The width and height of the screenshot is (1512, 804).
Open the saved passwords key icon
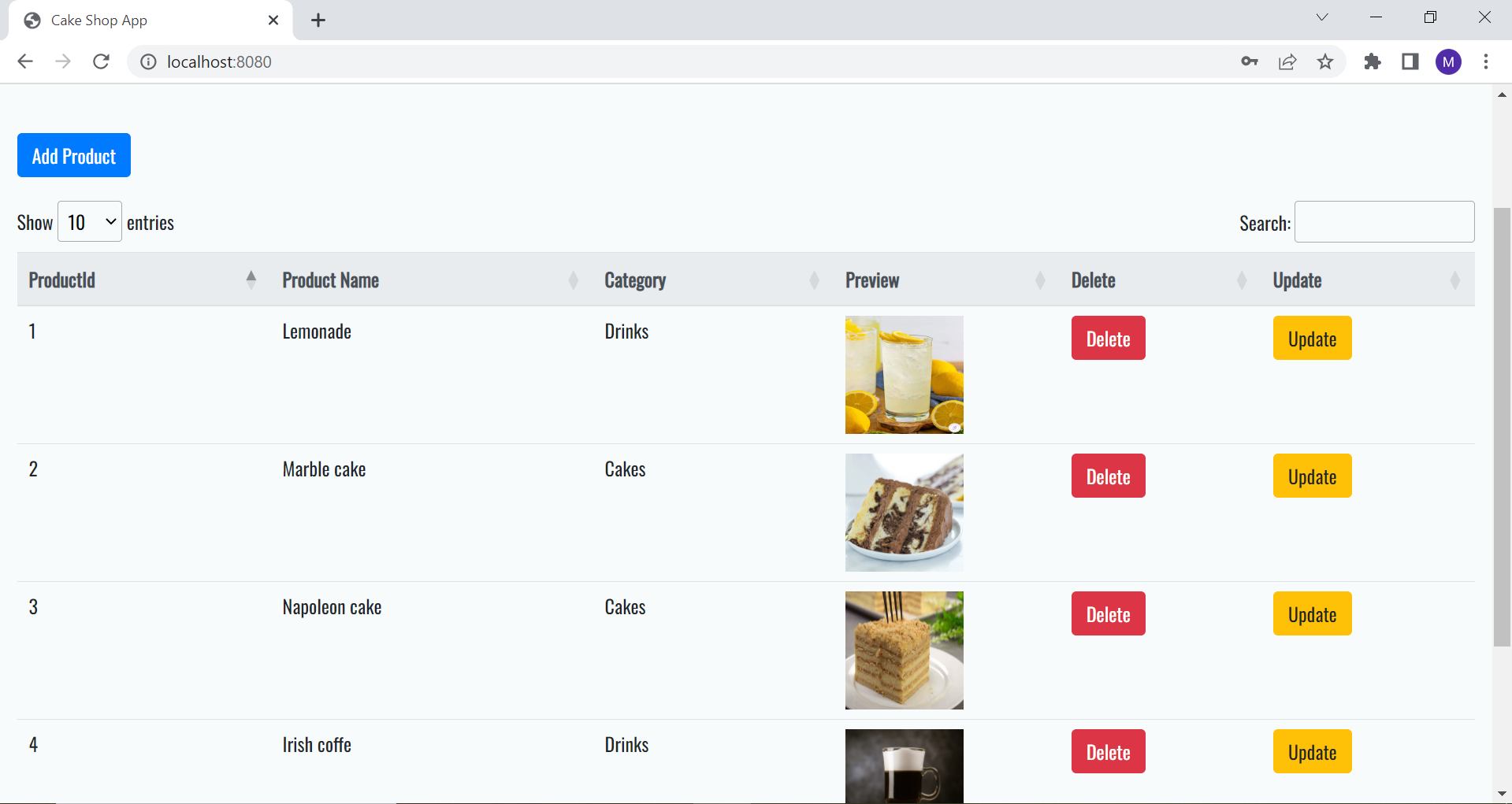(x=1249, y=61)
